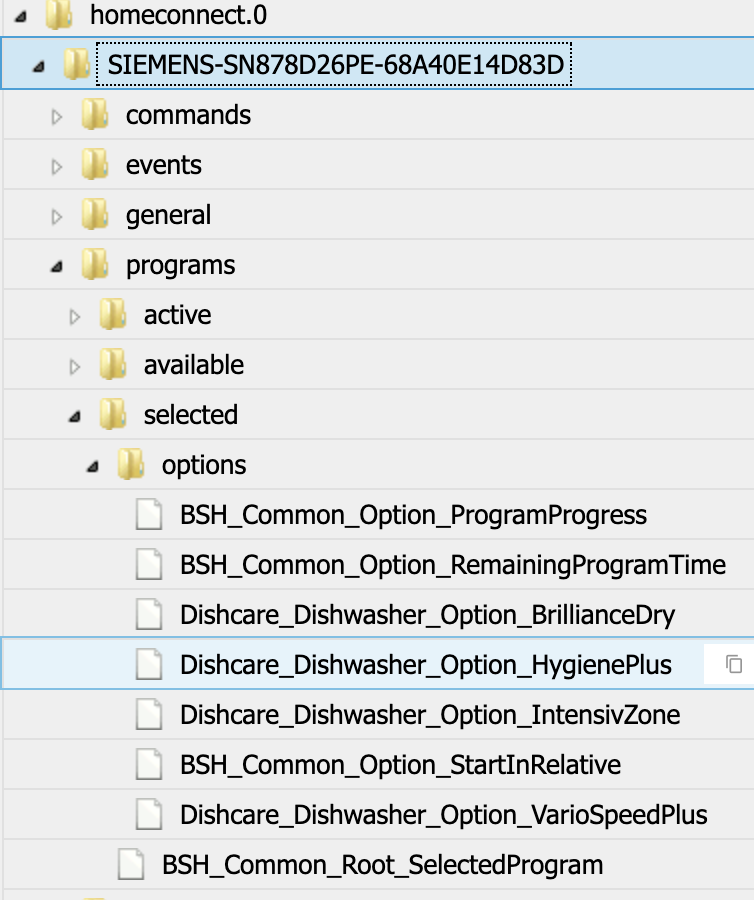Select the selected folder label
Screen dimensions: 754x900
tap(191, 415)
